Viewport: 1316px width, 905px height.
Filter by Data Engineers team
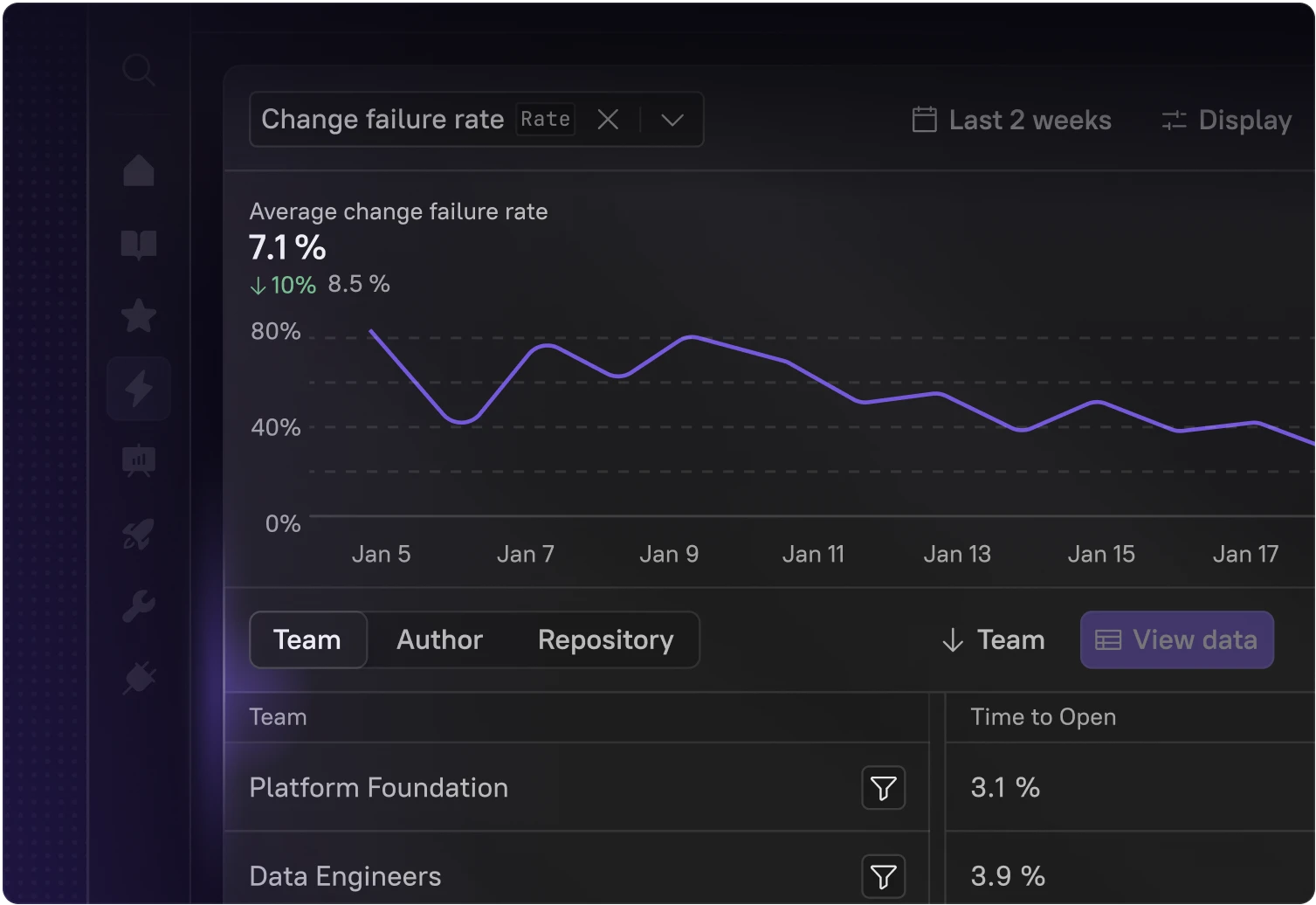[883, 876]
